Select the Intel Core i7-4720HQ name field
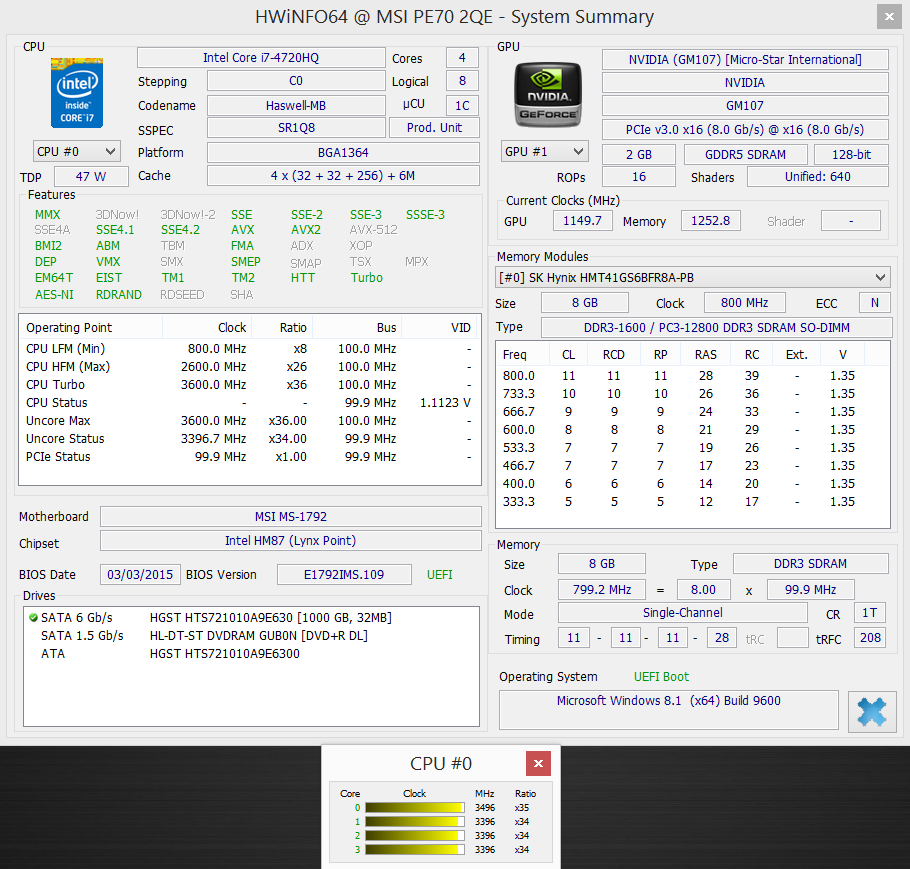The height and width of the screenshot is (869, 910). coord(261,57)
